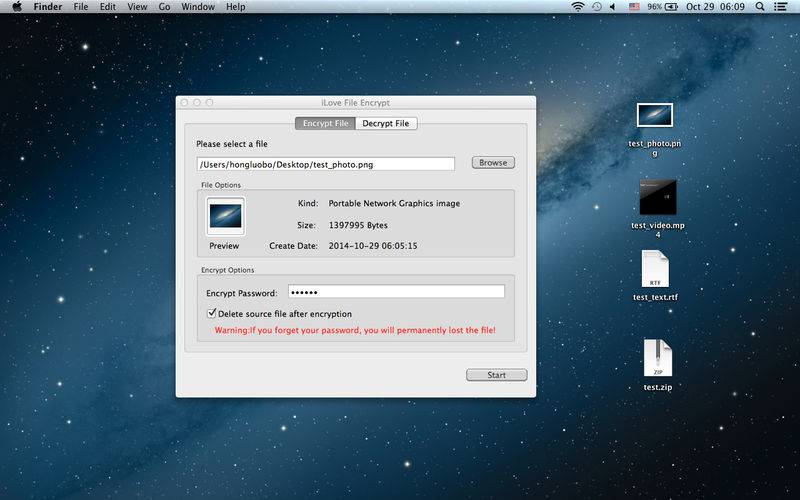The width and height of the screenshot is (800, 500).
Task: Open Notification Center list icon
Action: 780,7
